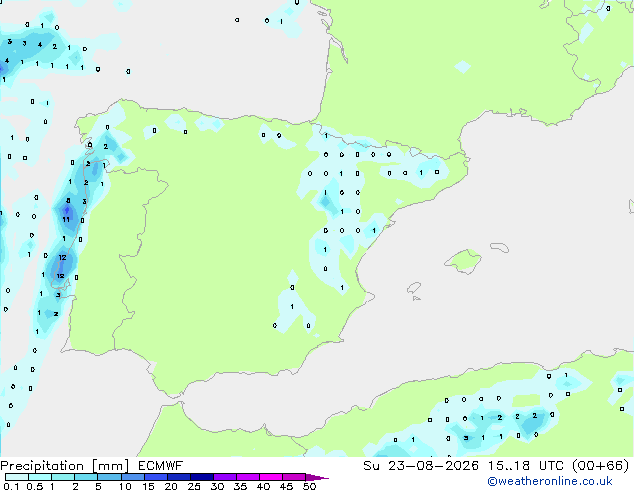This screenshot has height=490, width=634.
Task: Click the legend label 45
Action: [286, 486]
